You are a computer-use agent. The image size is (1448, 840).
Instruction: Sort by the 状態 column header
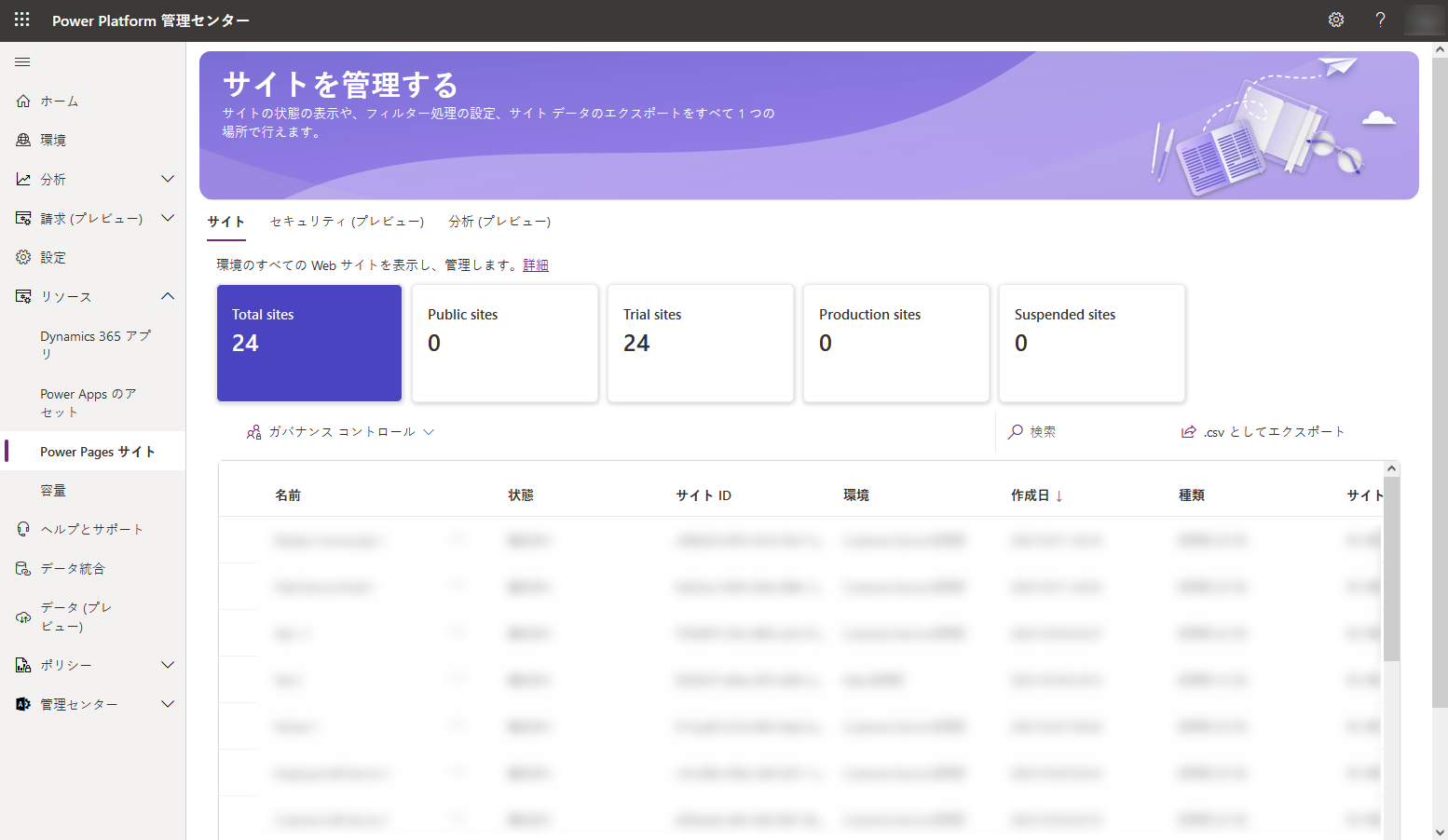point(521,495)
